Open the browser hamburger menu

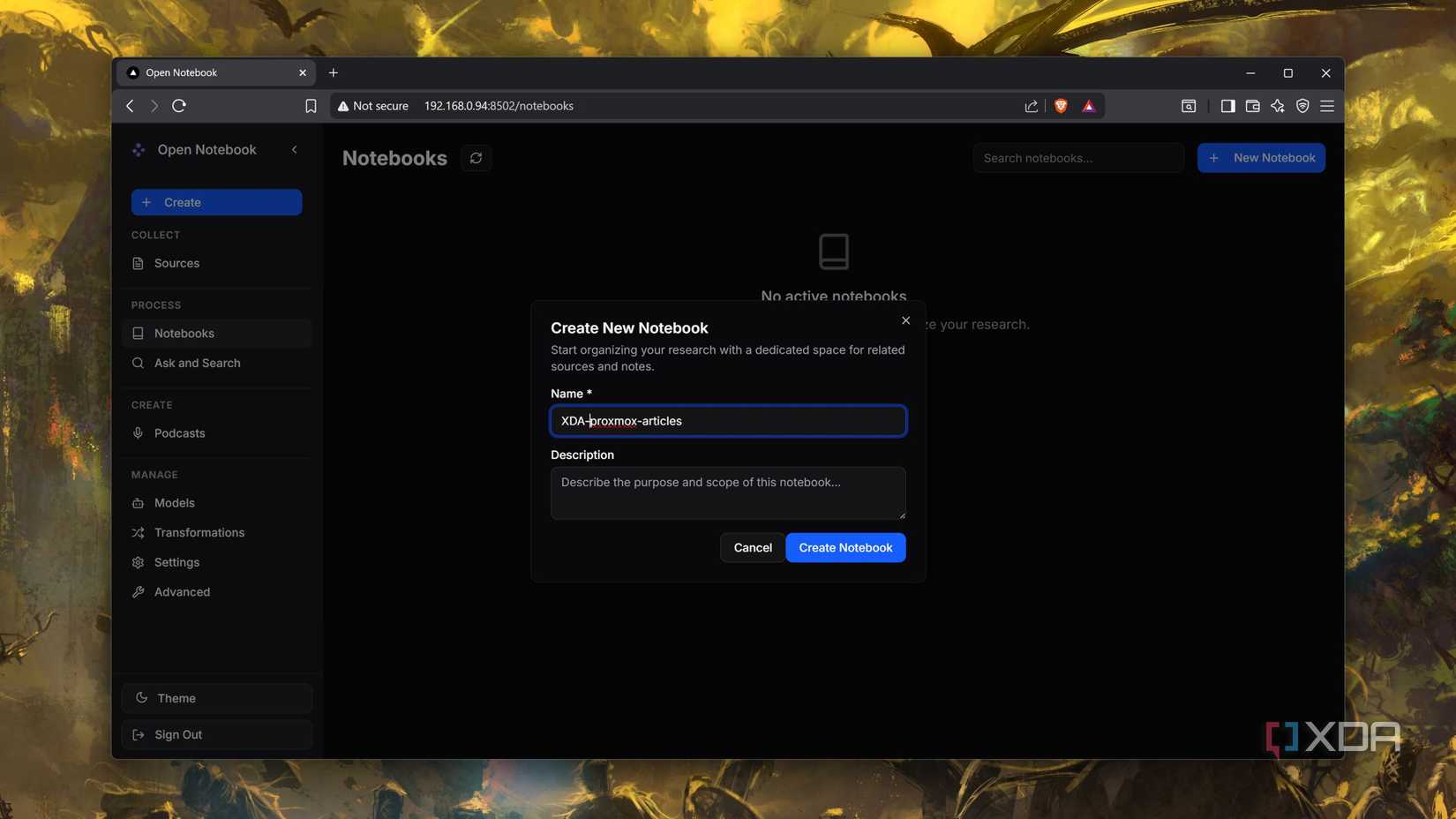pos(1326,106)
